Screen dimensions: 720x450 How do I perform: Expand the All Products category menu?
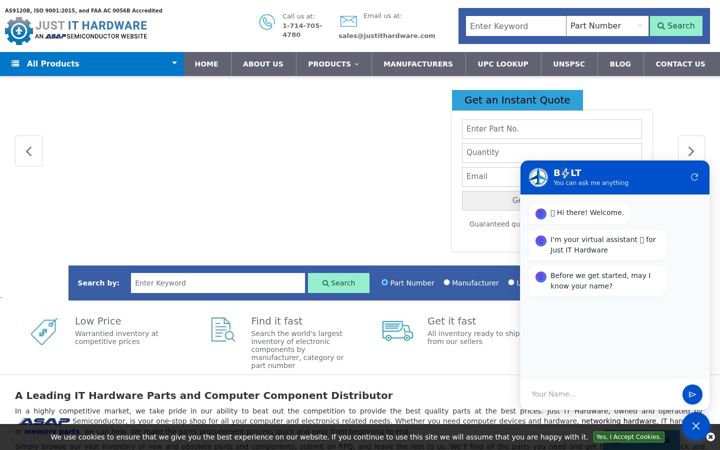pos(92,64)
